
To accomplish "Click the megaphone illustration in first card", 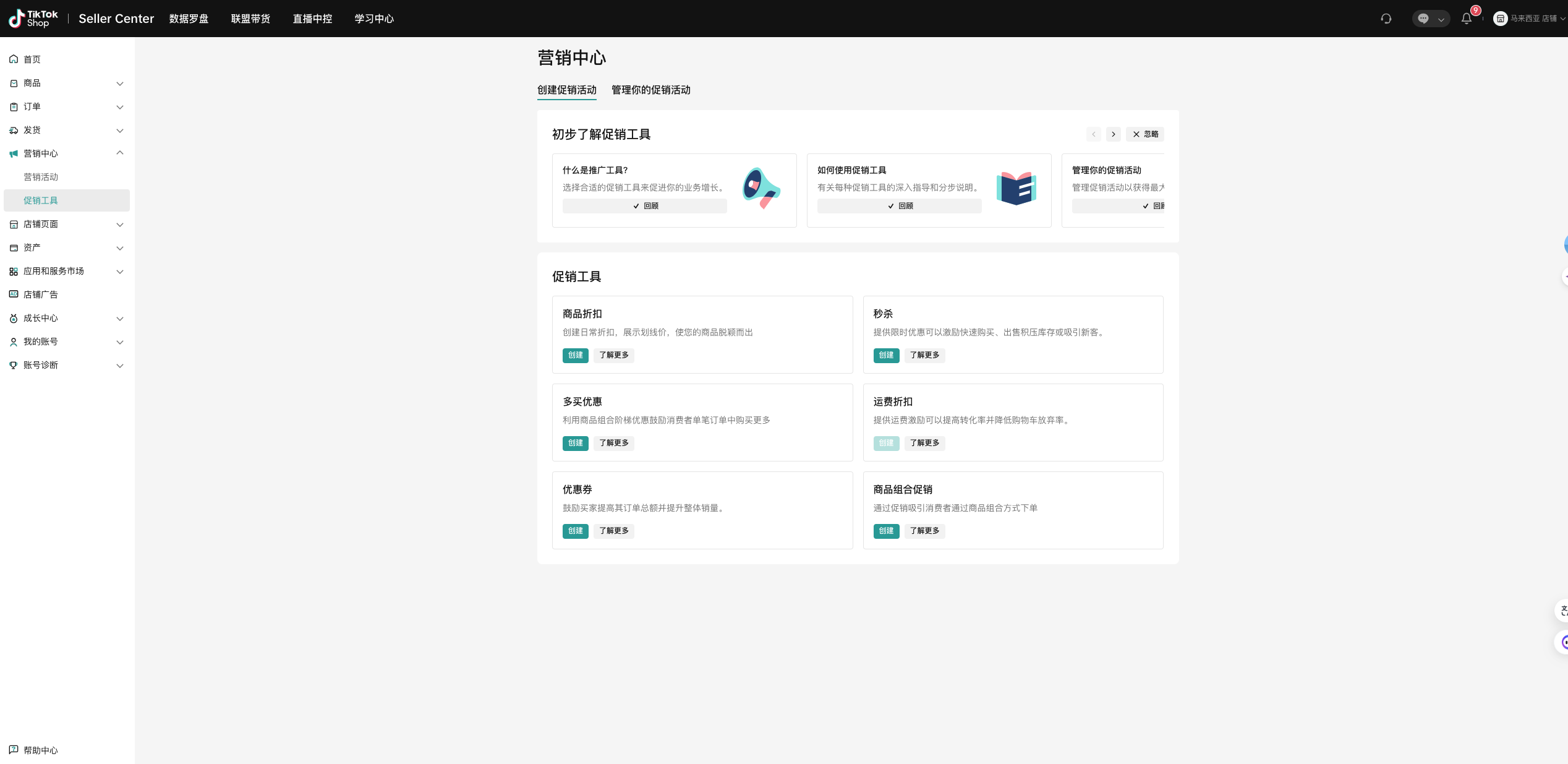I will point(761,188).
